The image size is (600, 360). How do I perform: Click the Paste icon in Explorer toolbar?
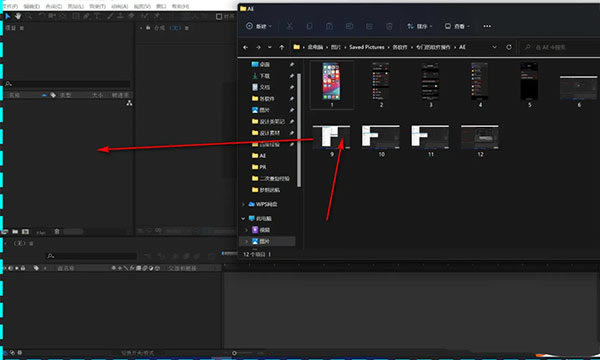pyautogui.click(x=329, y=26)
